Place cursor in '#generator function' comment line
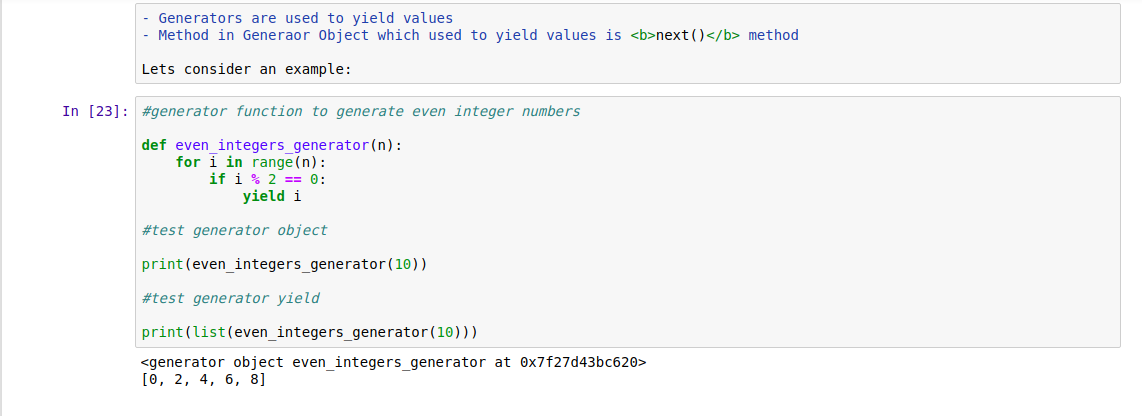1142x416 pixels. point(361,111)
